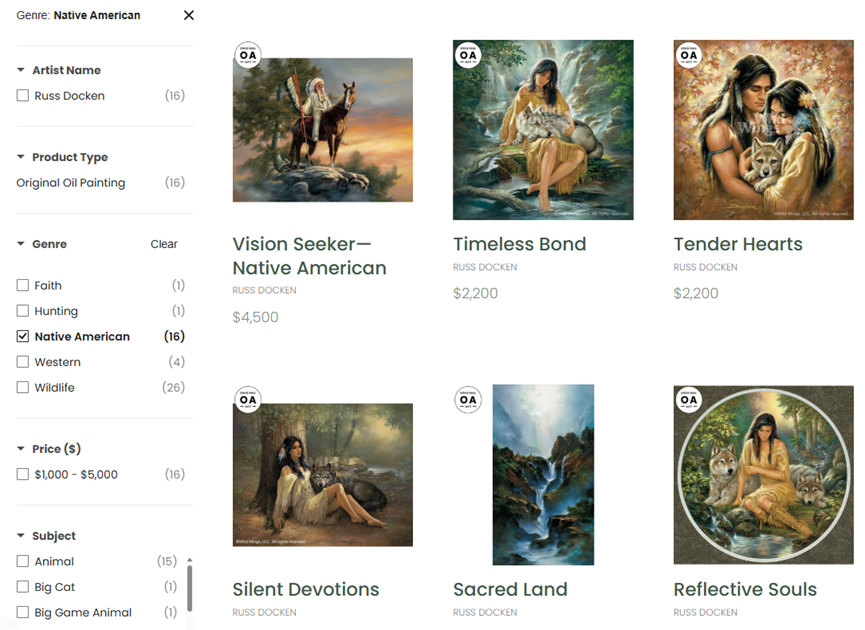Image resolution: width=865 pixels, height=630 pixels.
Task: Click OA badge on Silent Devotions painting
Action: [248, 400]
